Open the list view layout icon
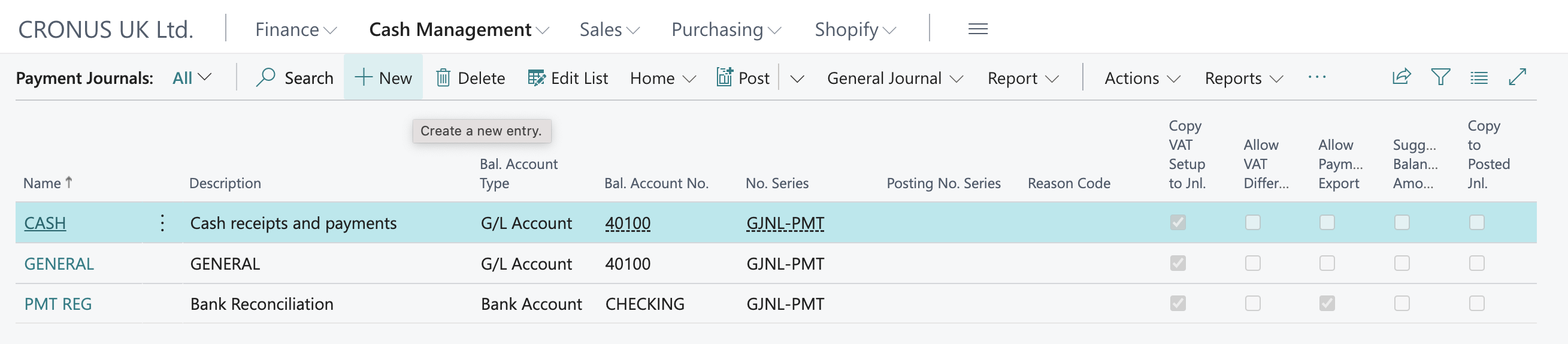 [1479, 77]
